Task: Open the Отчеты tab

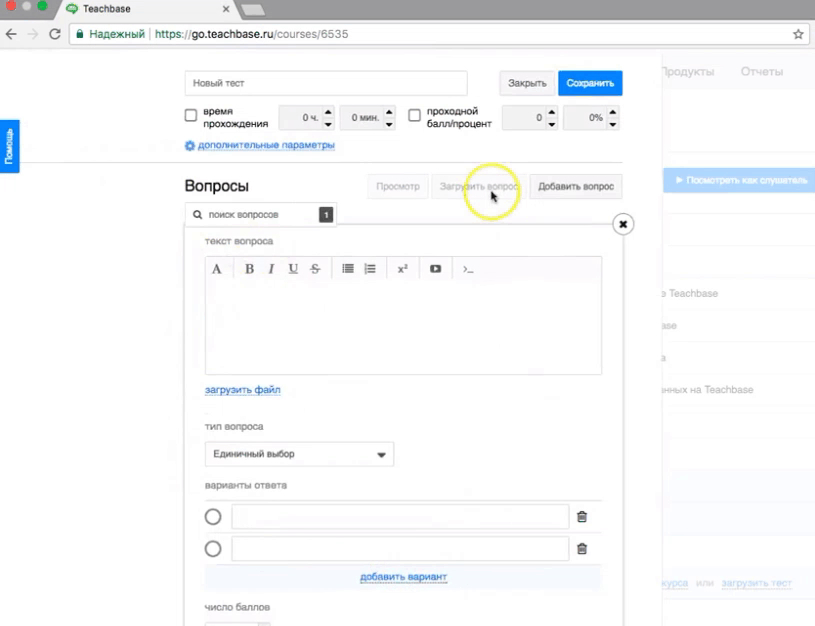Action: (x=761, y=72)
